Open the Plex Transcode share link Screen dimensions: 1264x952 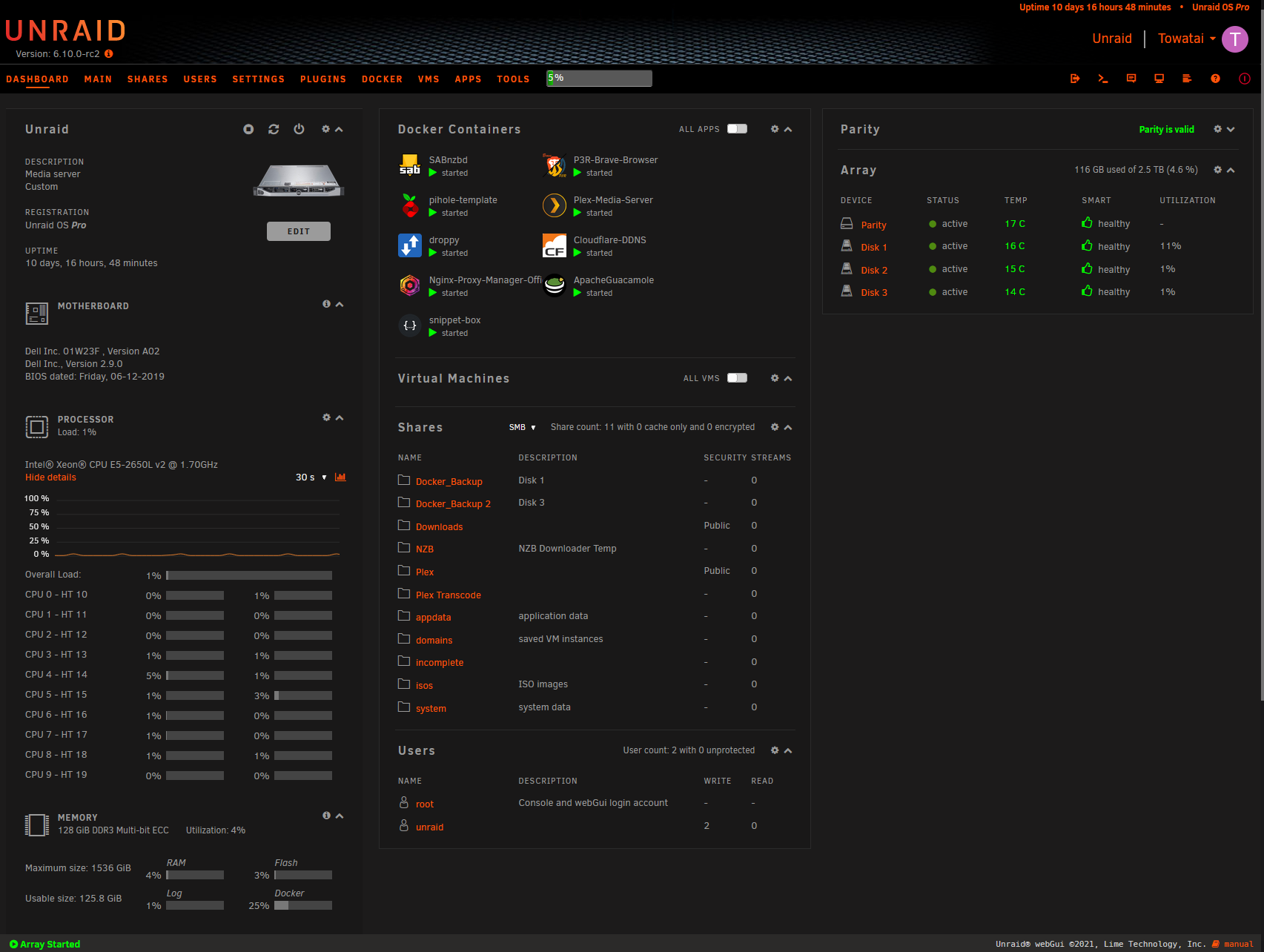pyautogui.click(x=449, y=595)
